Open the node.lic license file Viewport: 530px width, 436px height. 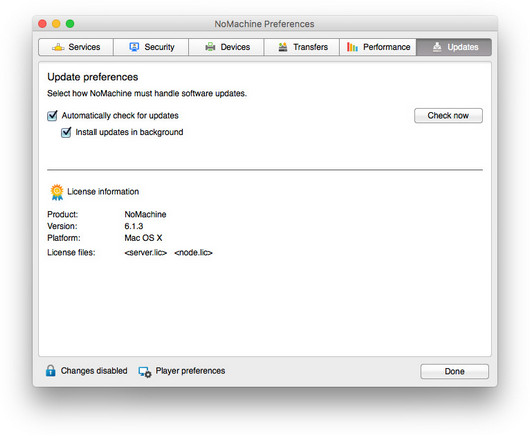(193, 252)
